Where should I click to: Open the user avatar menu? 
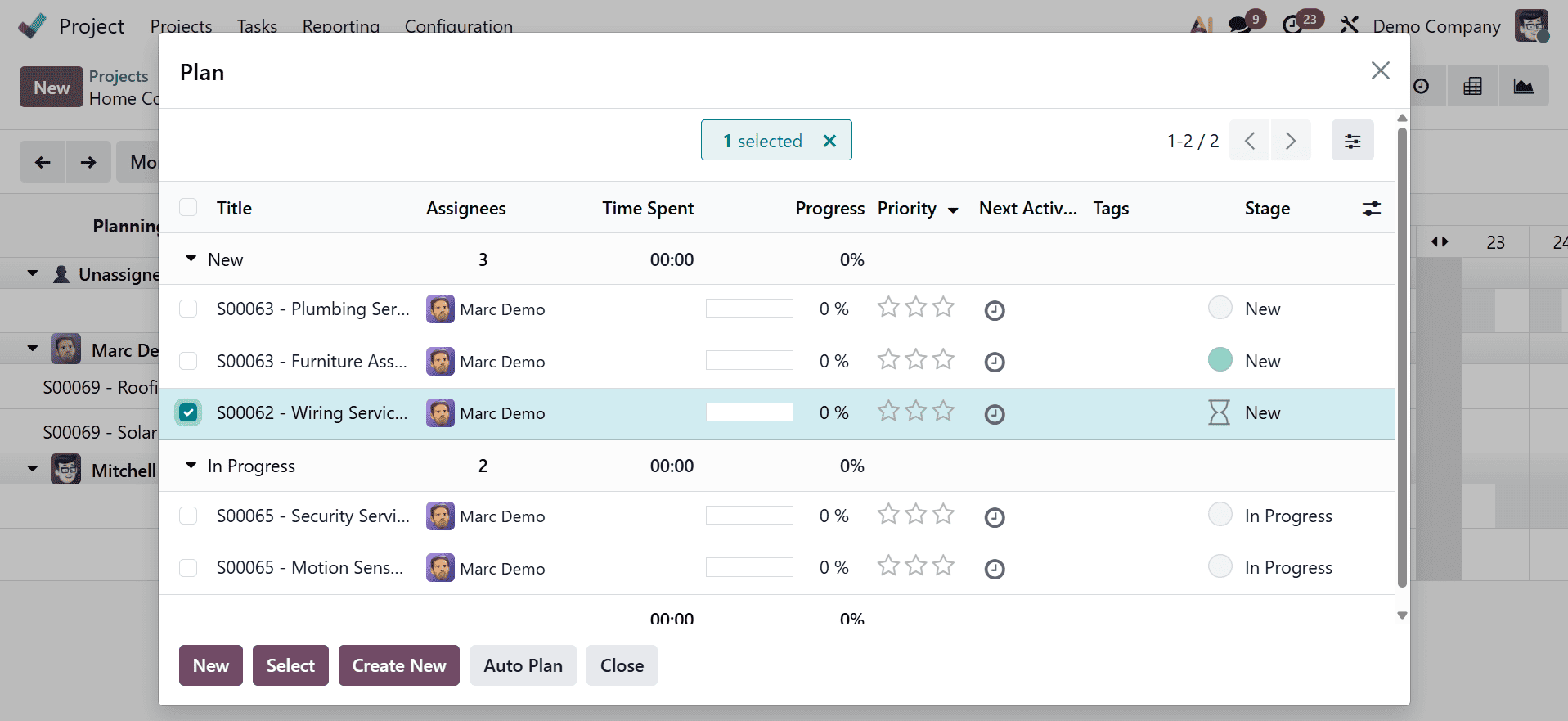pyautogui.click(x=1531, y=25)
